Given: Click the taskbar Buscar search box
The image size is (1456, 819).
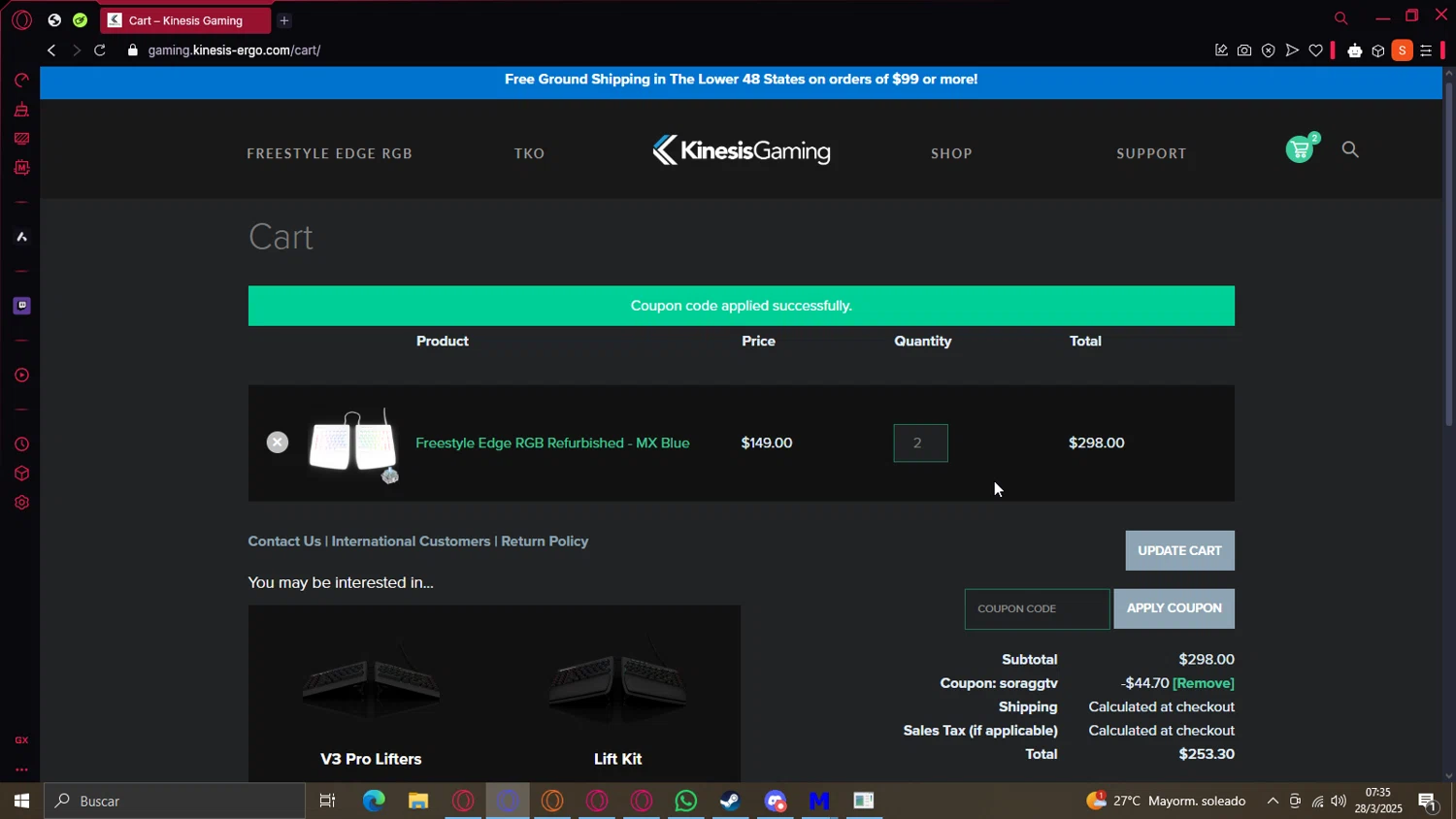Looking at the screenshot, I should 175,801.
